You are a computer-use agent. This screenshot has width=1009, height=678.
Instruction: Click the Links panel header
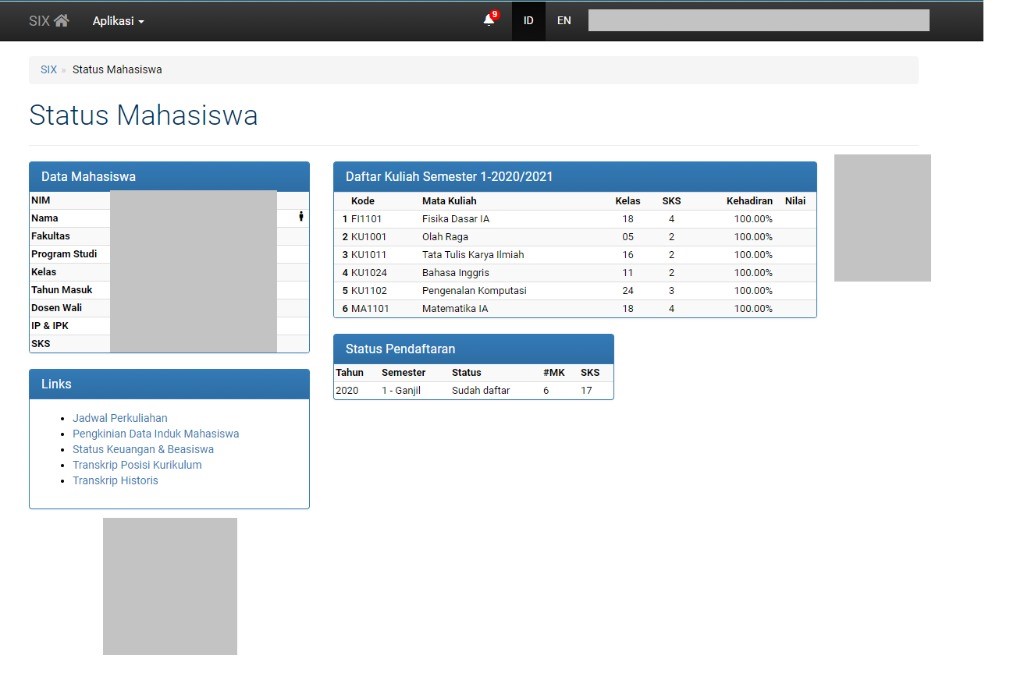click(169, 384)
